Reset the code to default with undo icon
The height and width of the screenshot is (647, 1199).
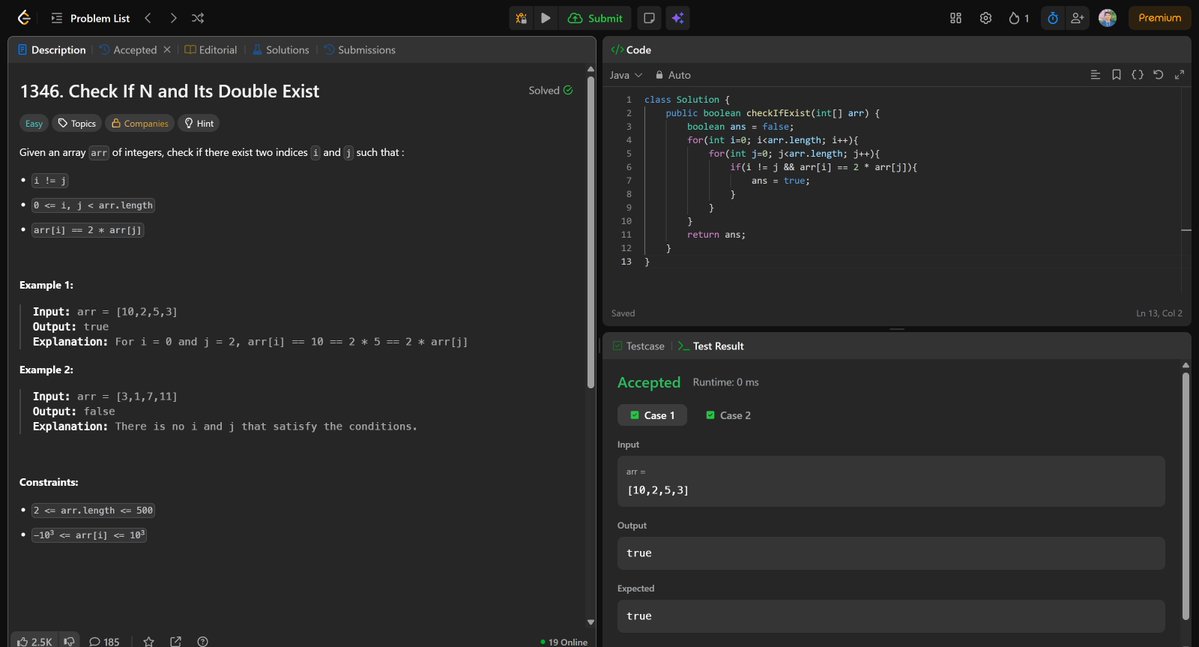[x=1157, y=74]
